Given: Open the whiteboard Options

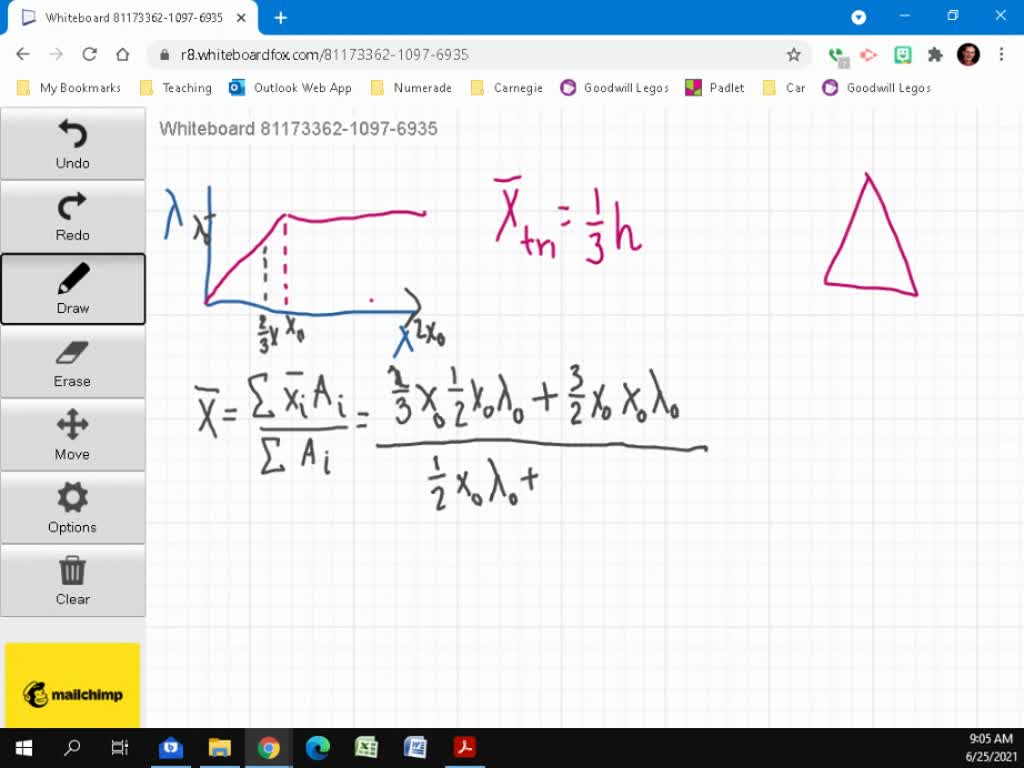Looking at the screenshot, I should tap(72, 508).
